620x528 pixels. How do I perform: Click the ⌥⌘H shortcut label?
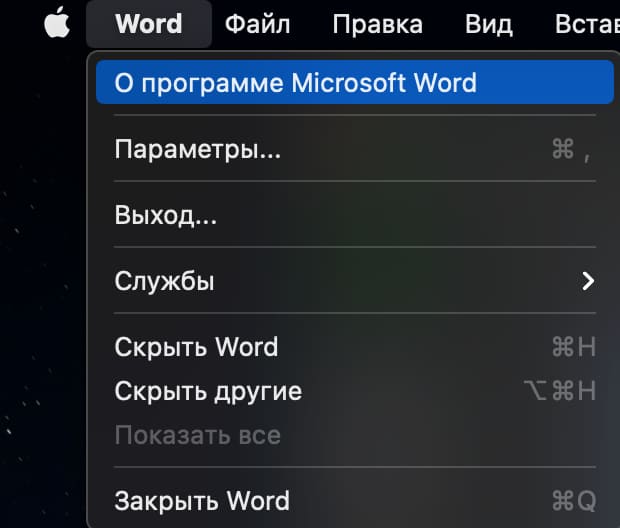(560, 391)
